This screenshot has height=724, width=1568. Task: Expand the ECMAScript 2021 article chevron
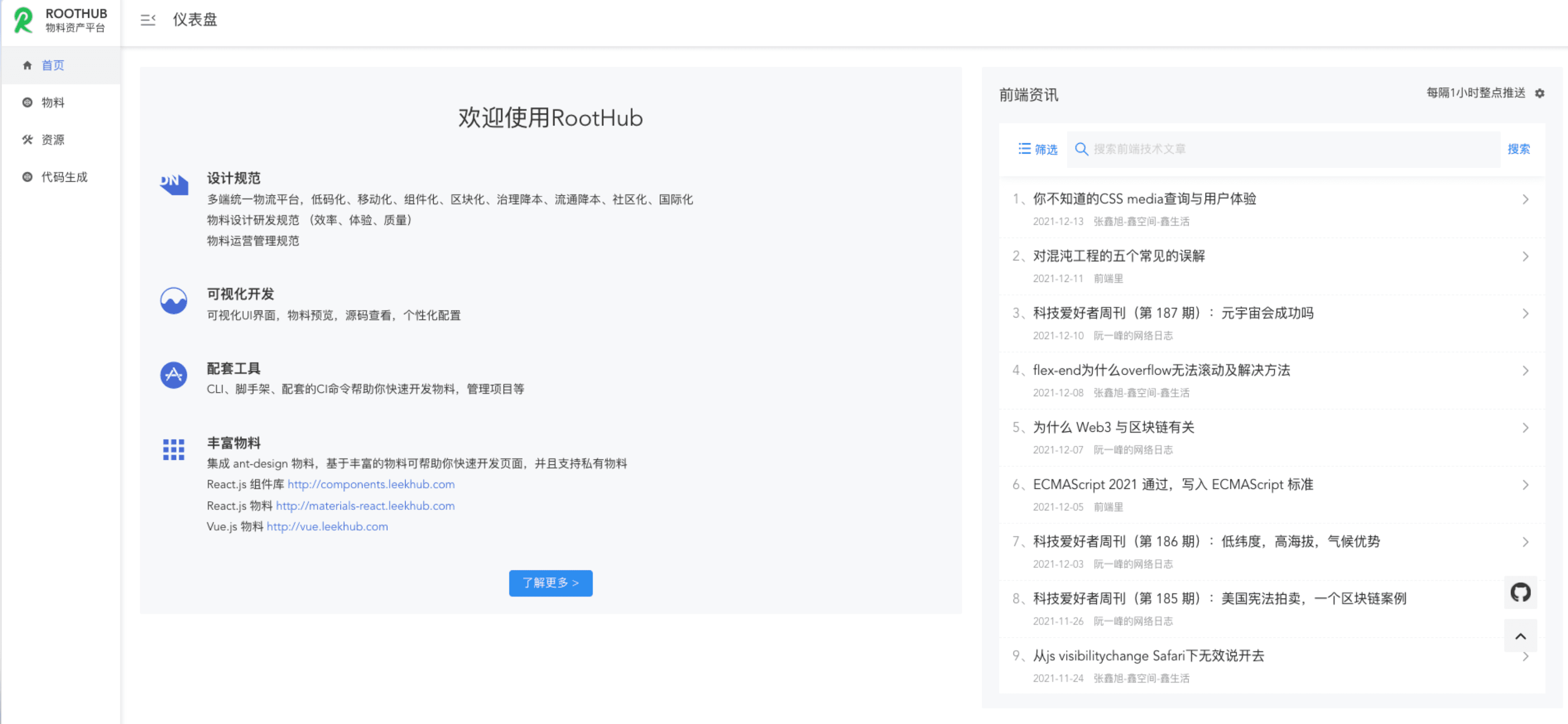click(x=1525, y=485)
